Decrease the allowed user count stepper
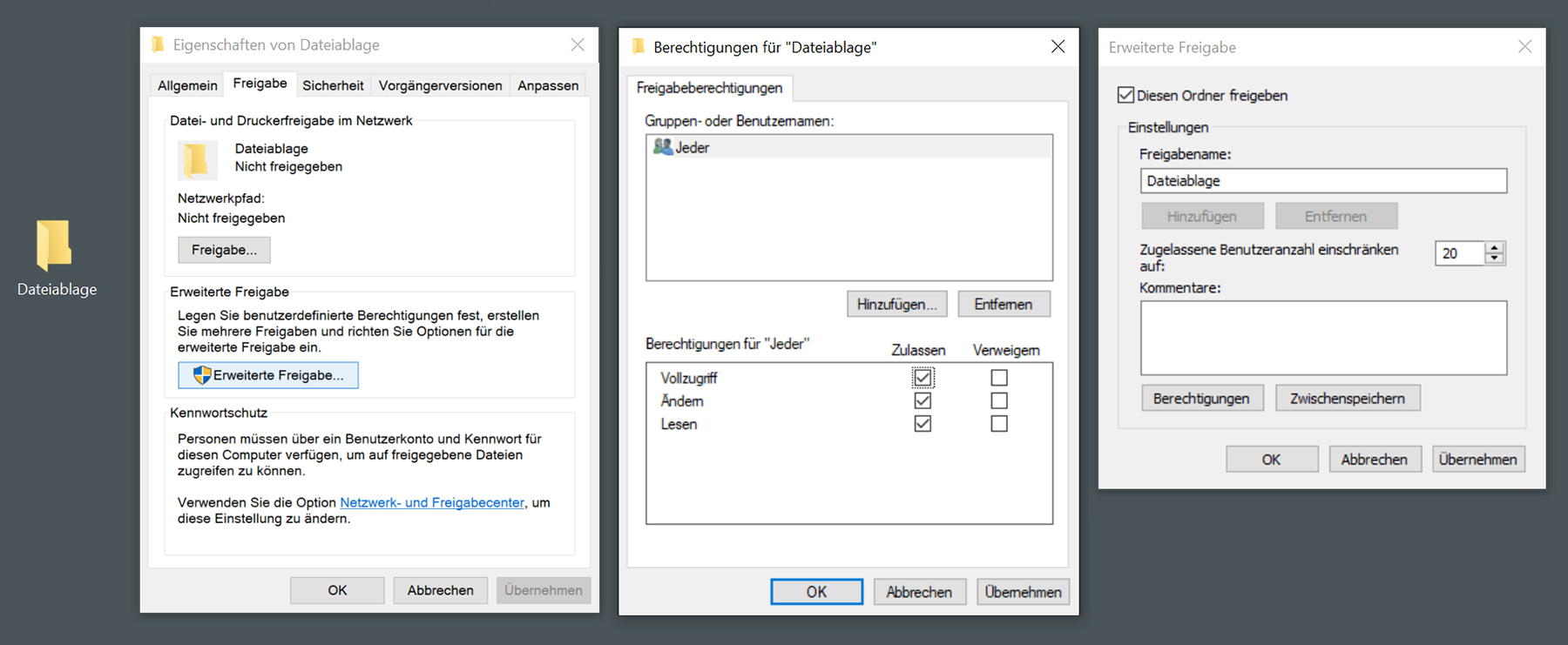The height and width of the screenshot is (645, 1568). coord(1495,259)
